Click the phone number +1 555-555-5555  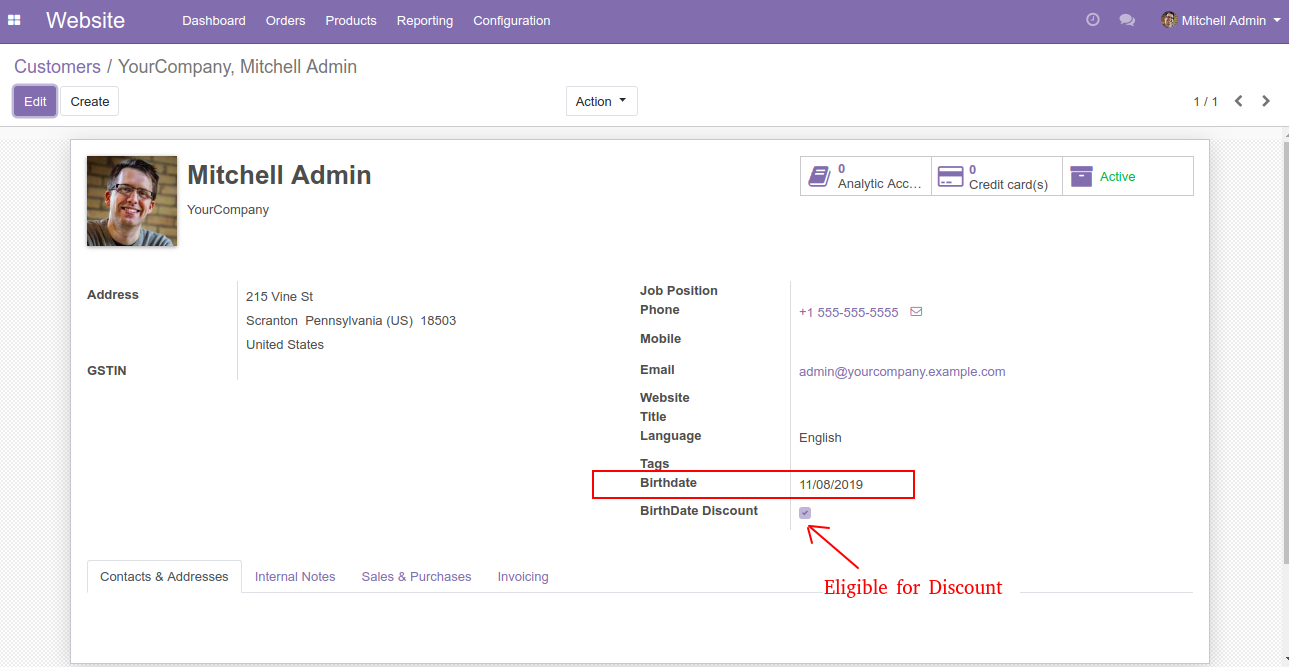tap(848, 312)
